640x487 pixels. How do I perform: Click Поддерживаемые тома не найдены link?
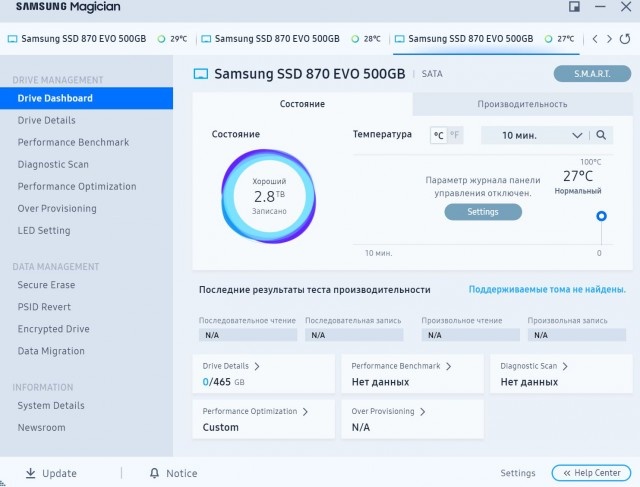[547, 289]
